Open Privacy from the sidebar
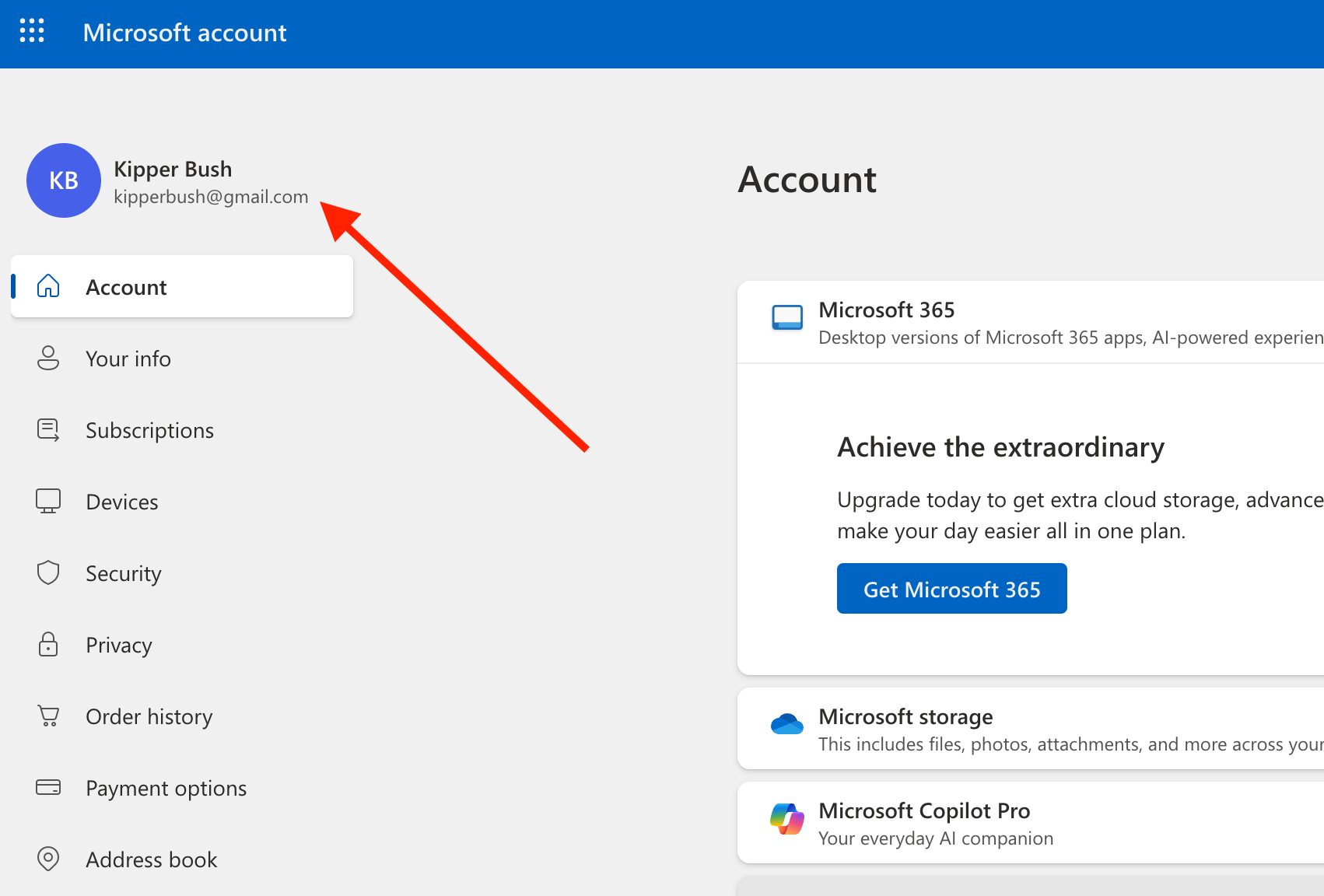1324x896 pixels. click(x=182, y=645)
